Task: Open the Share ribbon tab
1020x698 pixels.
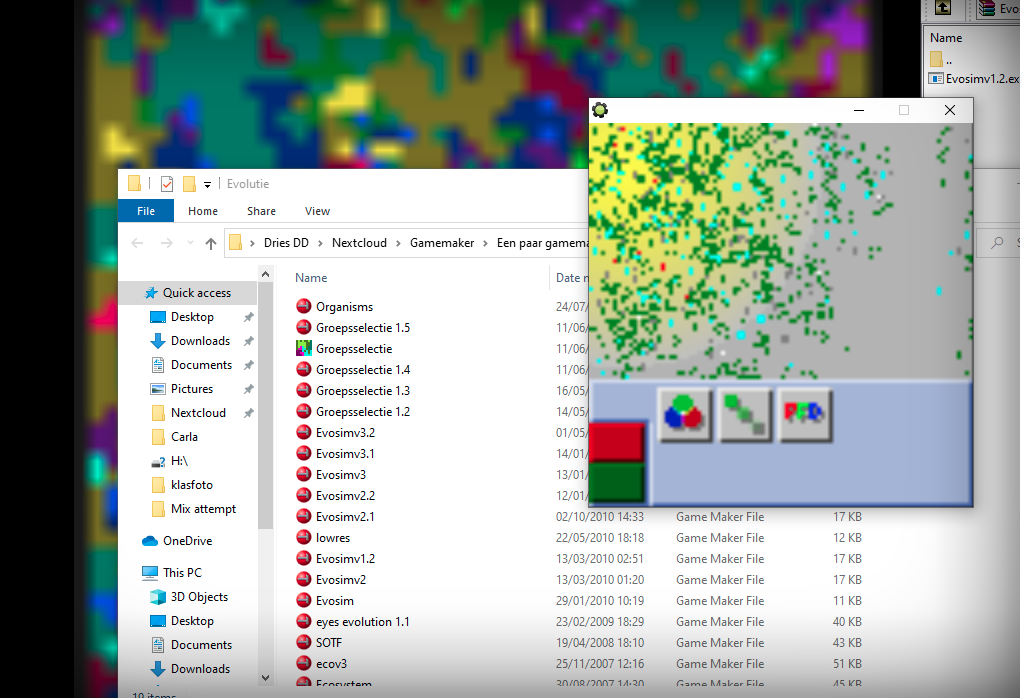Action: point(261,211)
